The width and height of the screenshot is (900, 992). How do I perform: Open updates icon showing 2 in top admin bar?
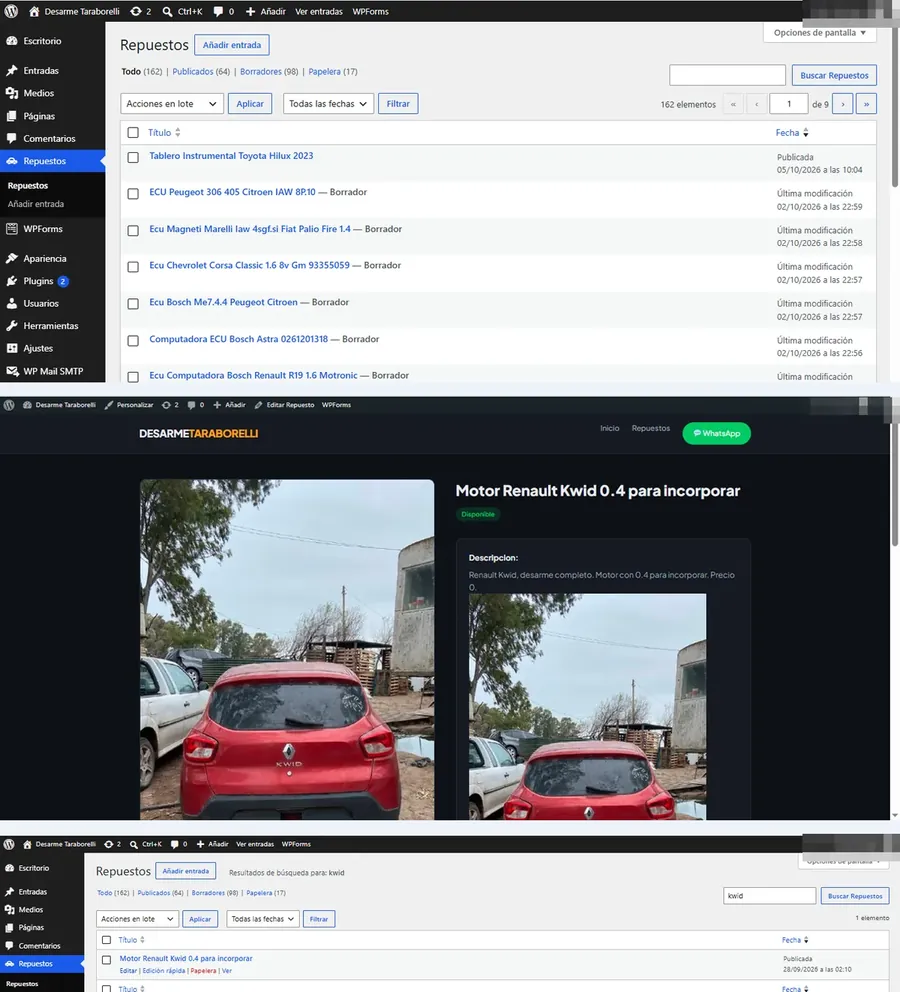point(140,11)
